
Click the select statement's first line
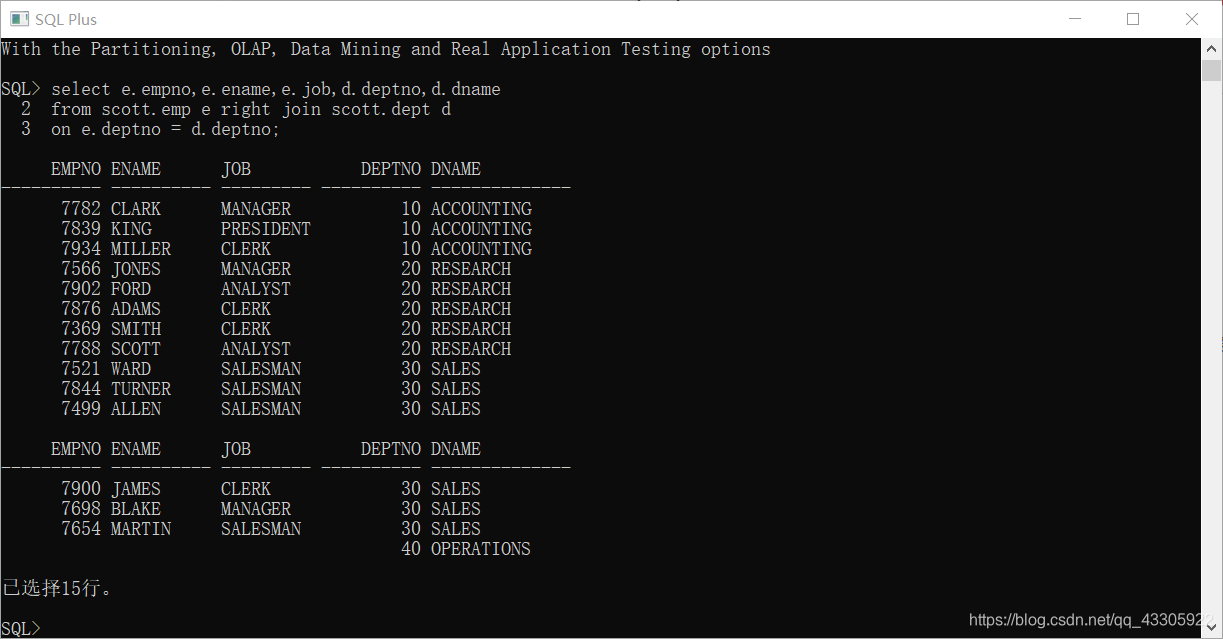(276, 89)
